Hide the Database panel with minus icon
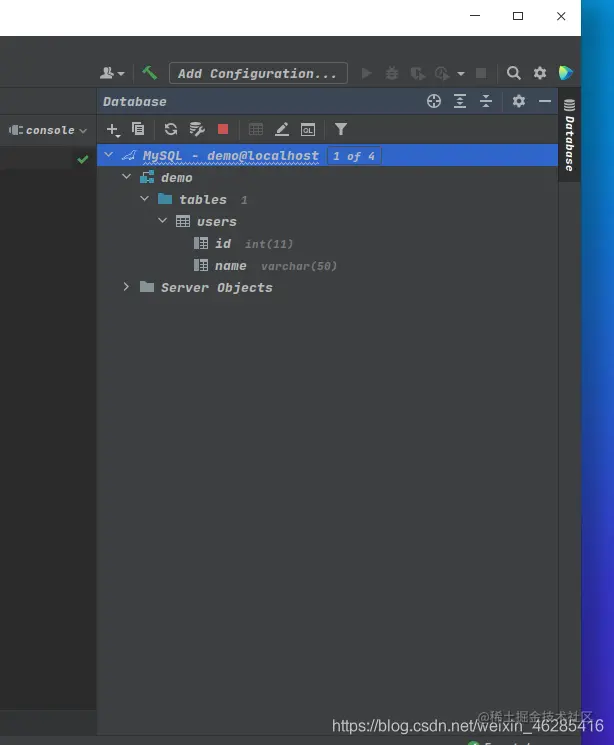The height and width of the screenshot is (745, 614). click(x=545, y=101)
